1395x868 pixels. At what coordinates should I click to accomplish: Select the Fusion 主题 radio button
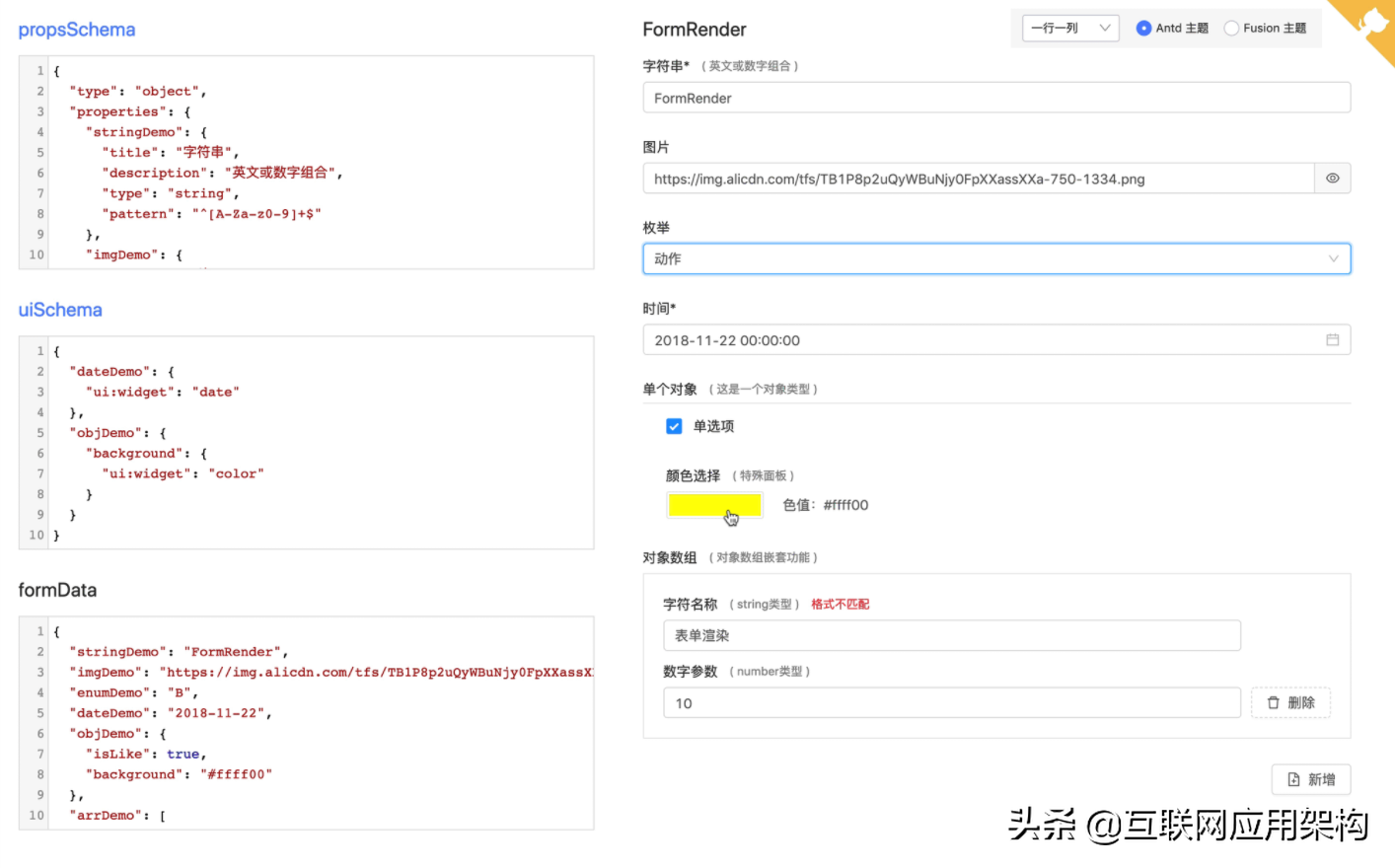[1231, 29]
